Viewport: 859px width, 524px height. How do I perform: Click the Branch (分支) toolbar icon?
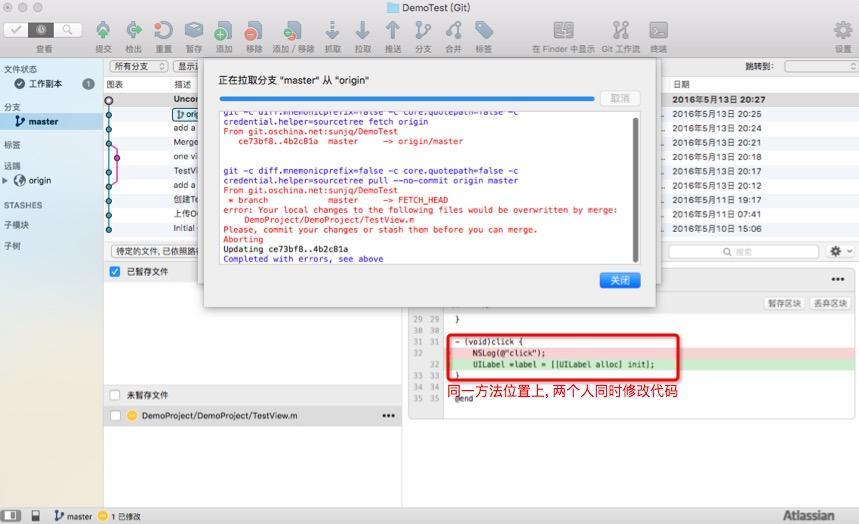(x=423, y=31)
